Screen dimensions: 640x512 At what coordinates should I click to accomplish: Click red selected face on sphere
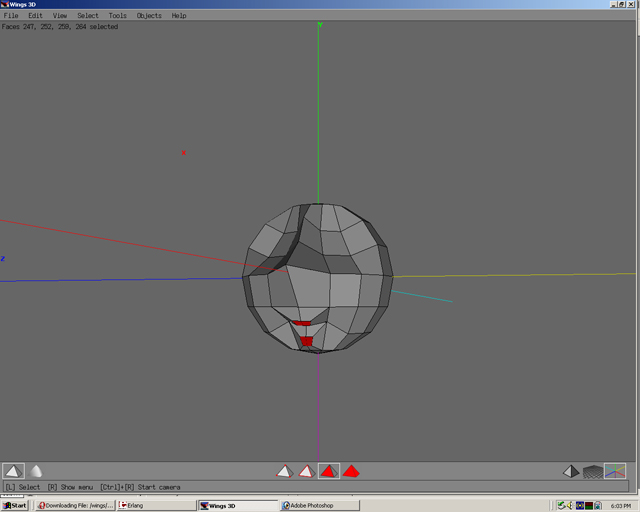tap(307, 341)
